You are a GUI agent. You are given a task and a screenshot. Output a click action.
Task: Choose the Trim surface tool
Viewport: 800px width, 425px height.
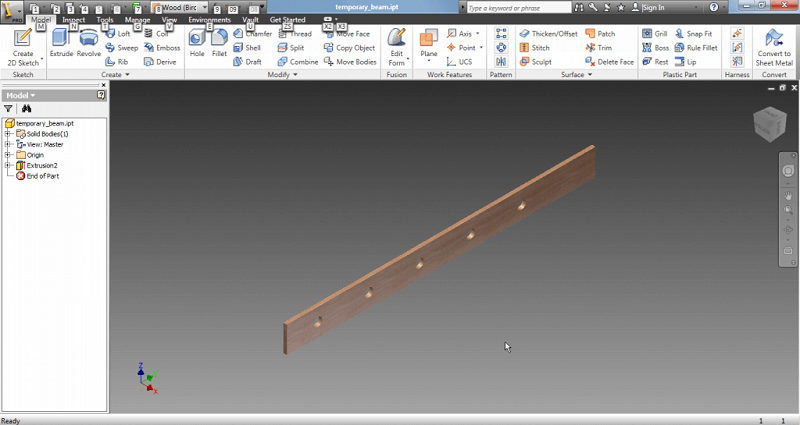[598, 47]
